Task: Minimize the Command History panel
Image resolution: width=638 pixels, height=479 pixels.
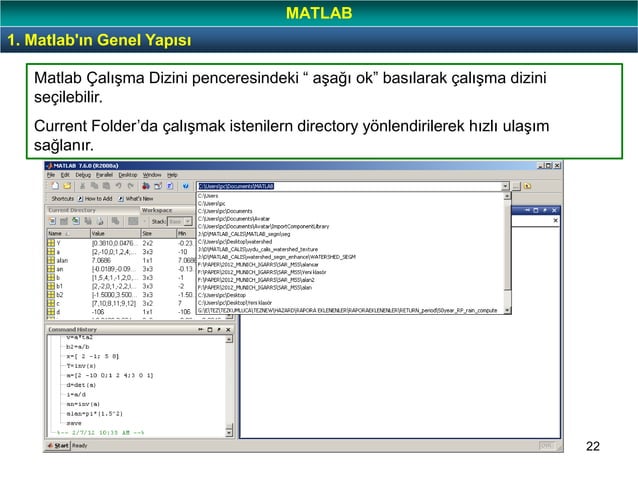Action: [201, 329]
